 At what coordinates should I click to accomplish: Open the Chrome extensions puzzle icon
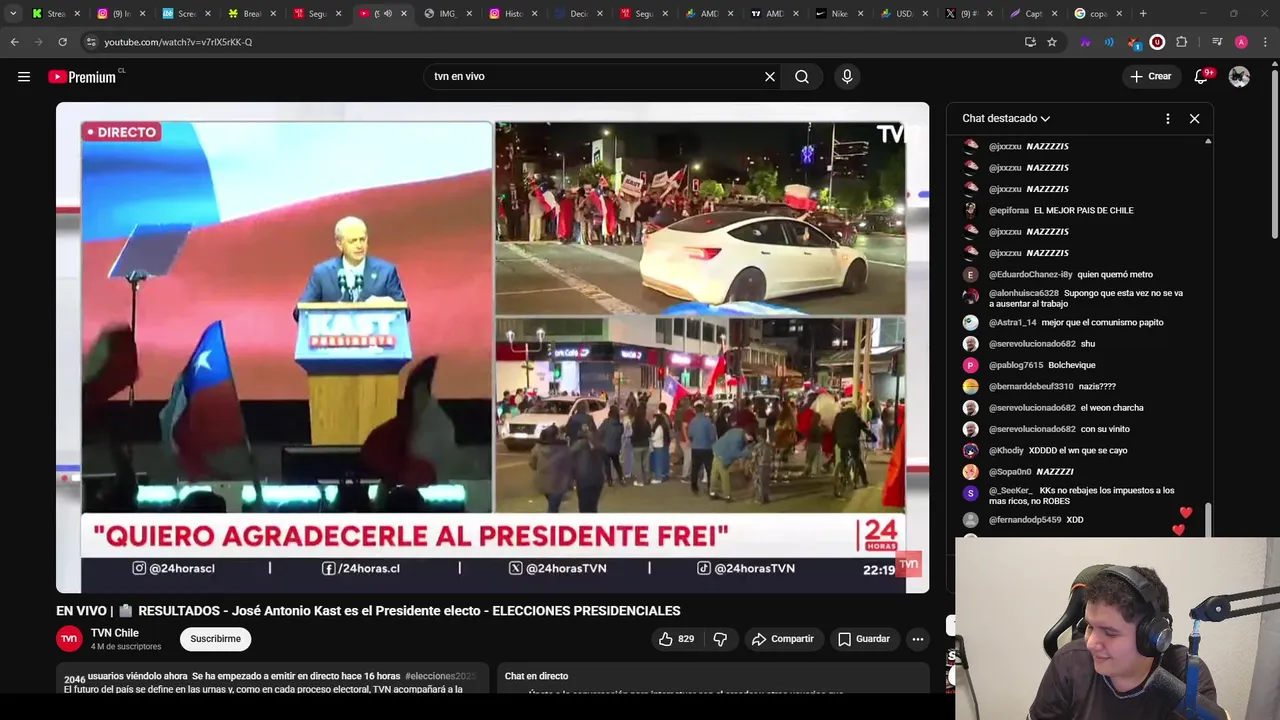tap(1181, 42)
